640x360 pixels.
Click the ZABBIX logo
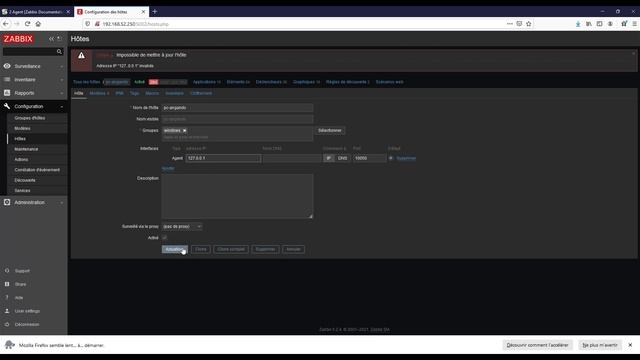[x=18, y=39]
